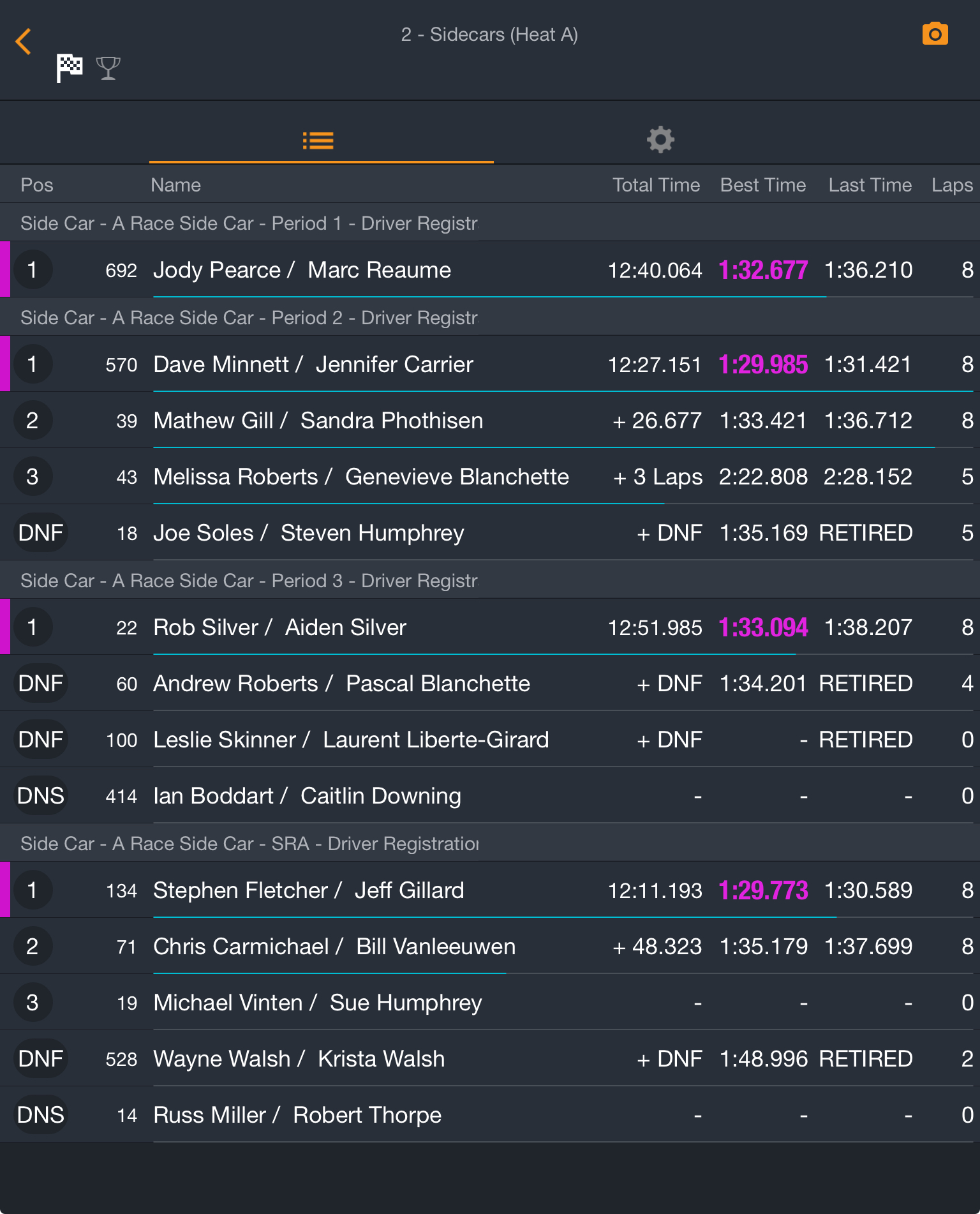The image size is (980, 1214).
Task: Click position 3 badge for Michael Vinten
Action: click(33, 1003)
